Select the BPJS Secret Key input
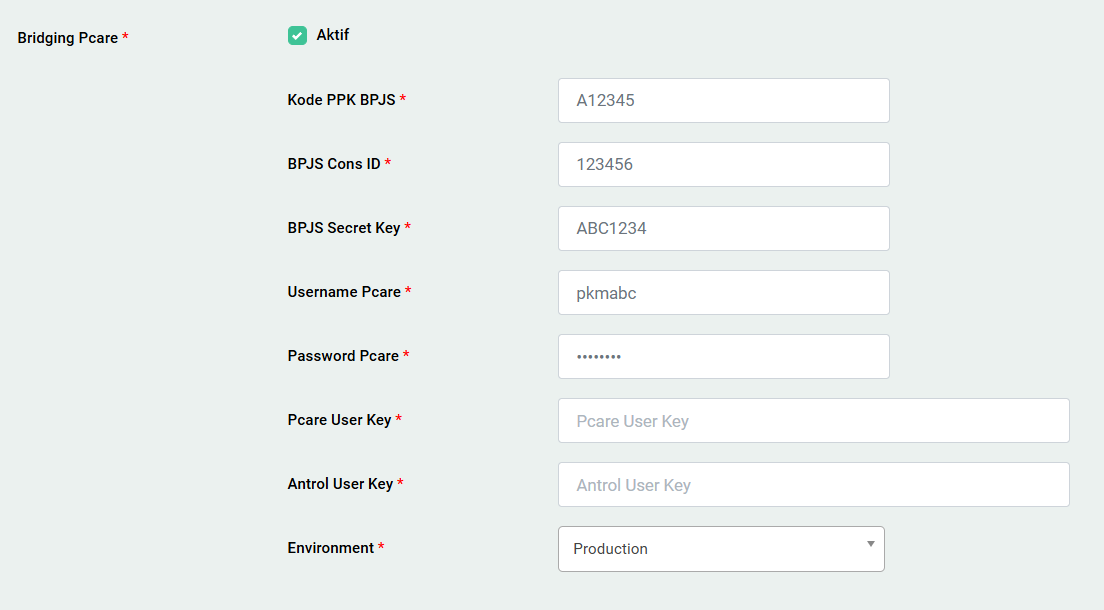This screenshot has width=1104, height=610. click(724, 228)
